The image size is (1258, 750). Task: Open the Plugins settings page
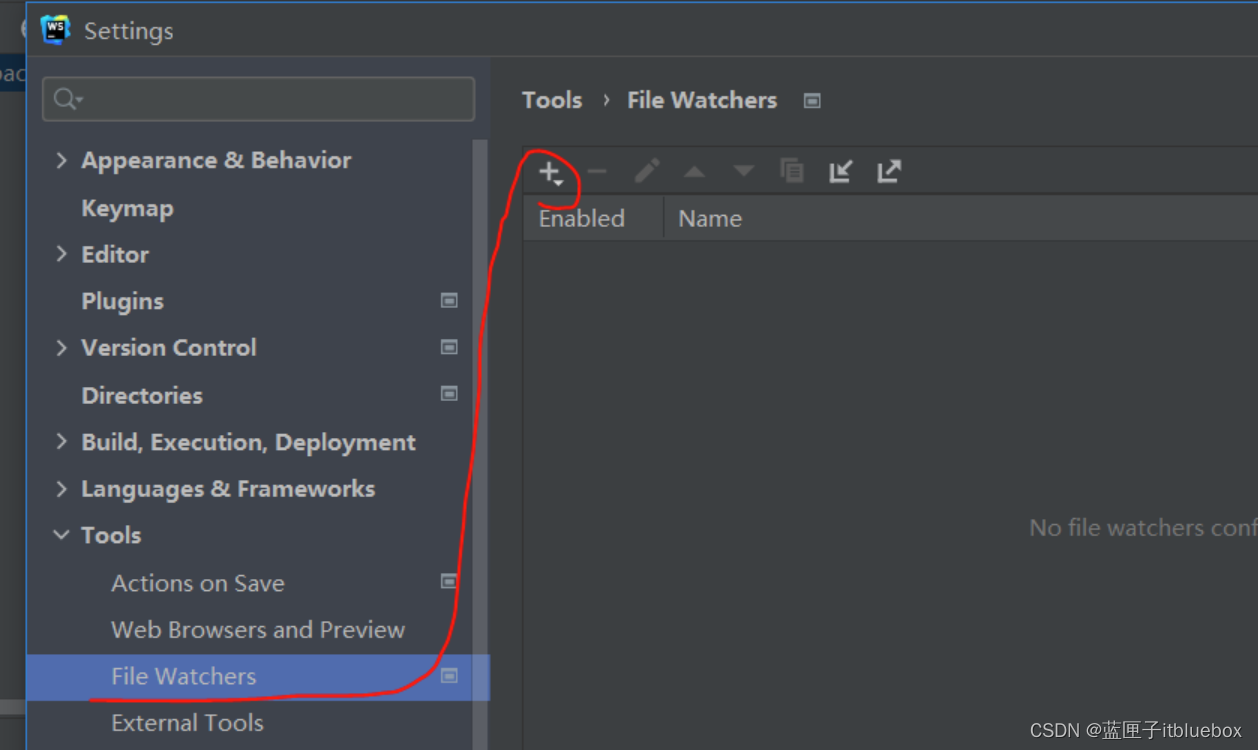tap(122, 301)
